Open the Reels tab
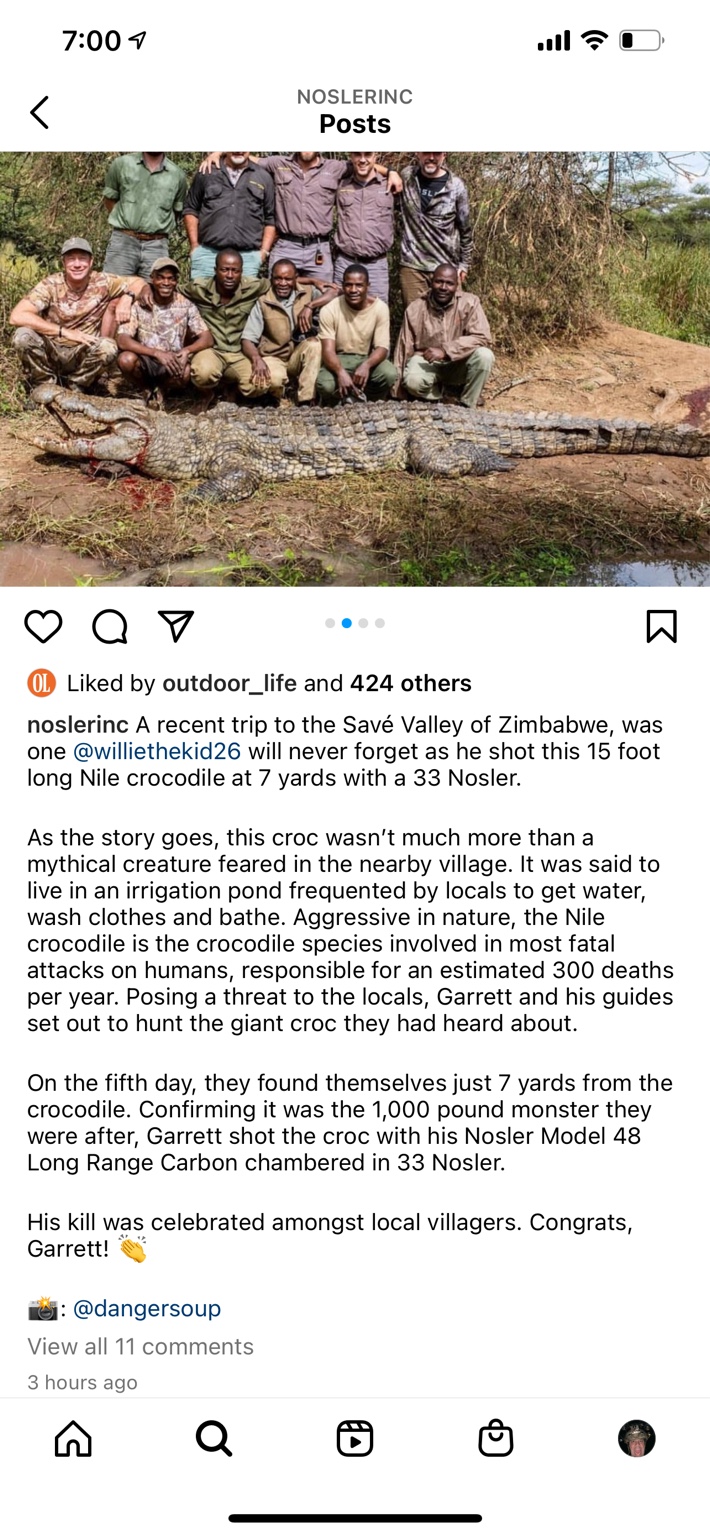Viewport: 710px width, 1536px height. click(x=355, y=1438)
